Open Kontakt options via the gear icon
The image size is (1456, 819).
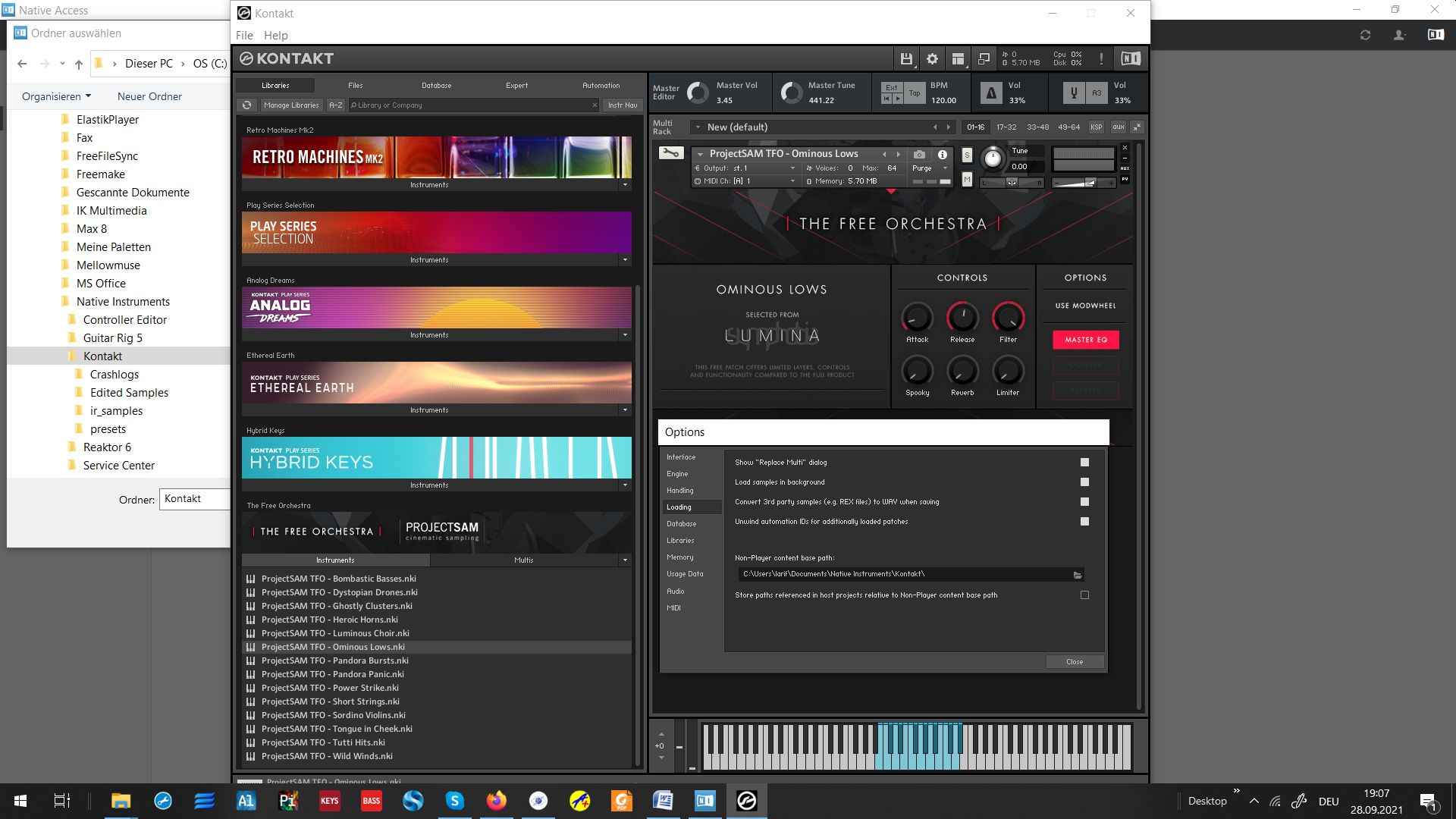pos(932,58)
